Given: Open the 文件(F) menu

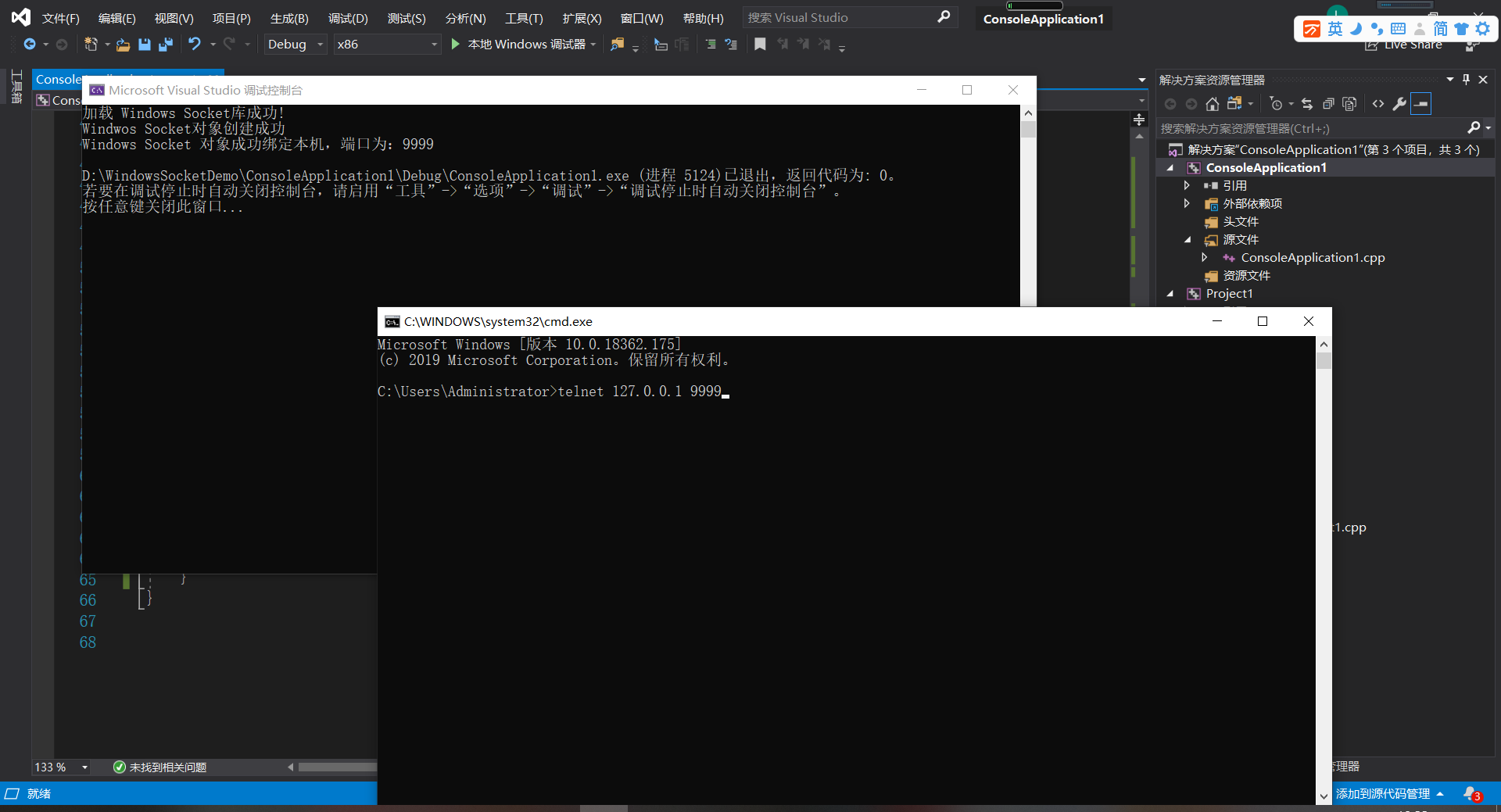Looking at the screenshot, I should tap(60, 18).
